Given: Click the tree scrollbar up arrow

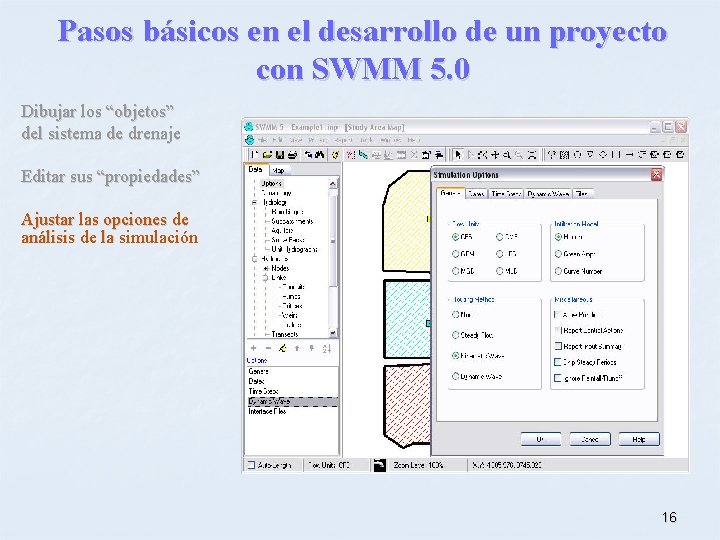Looking at the screenshot, I should 333,184.
